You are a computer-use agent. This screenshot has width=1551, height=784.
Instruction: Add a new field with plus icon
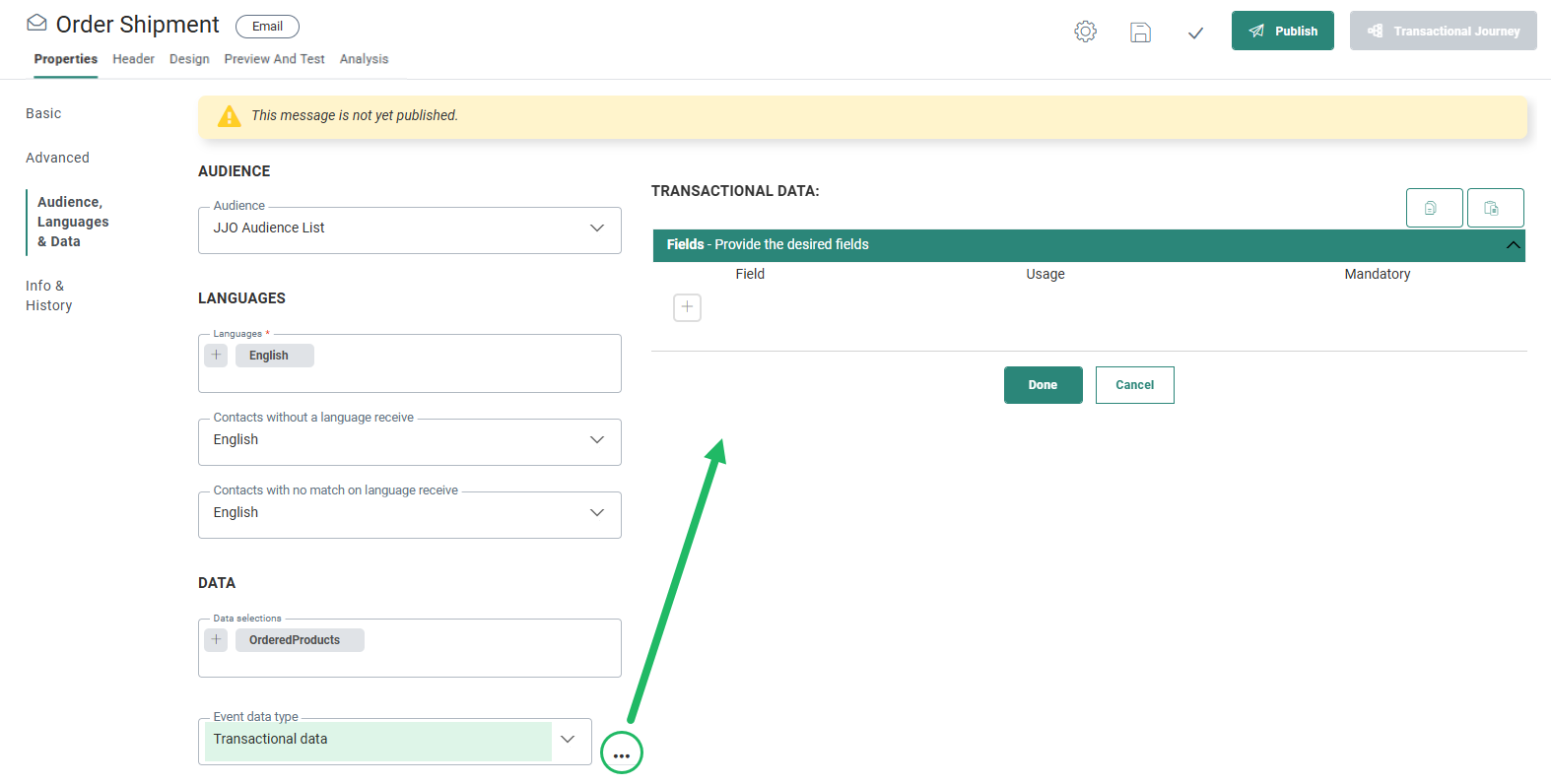point(687,307)
